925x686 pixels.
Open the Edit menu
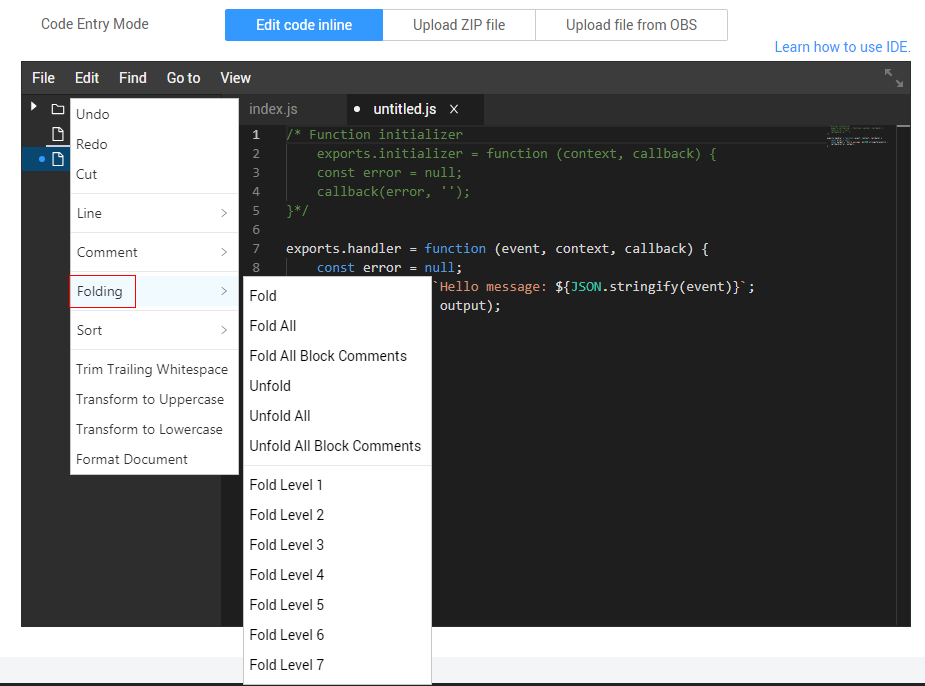coord(87,78)
